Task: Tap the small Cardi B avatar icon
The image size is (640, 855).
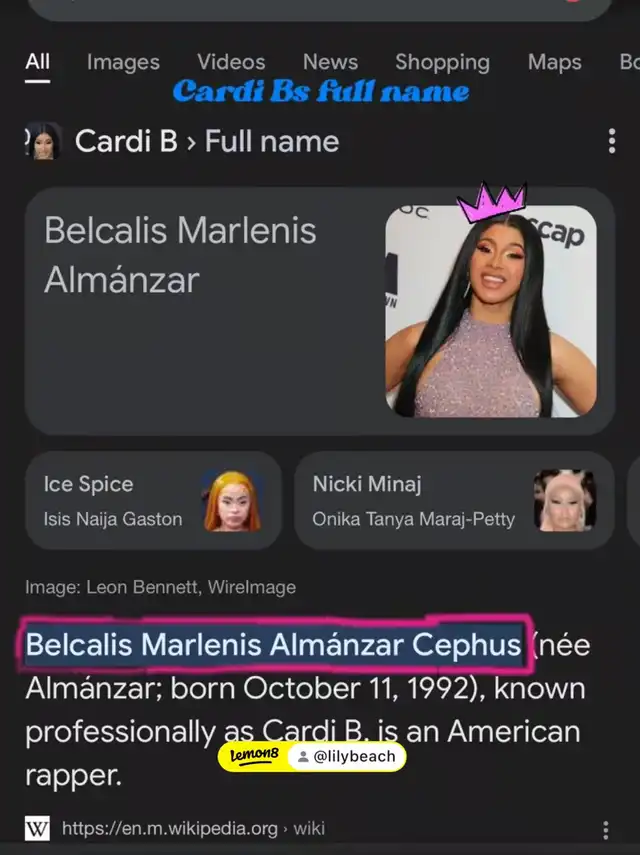Action: tap(43, 141)
